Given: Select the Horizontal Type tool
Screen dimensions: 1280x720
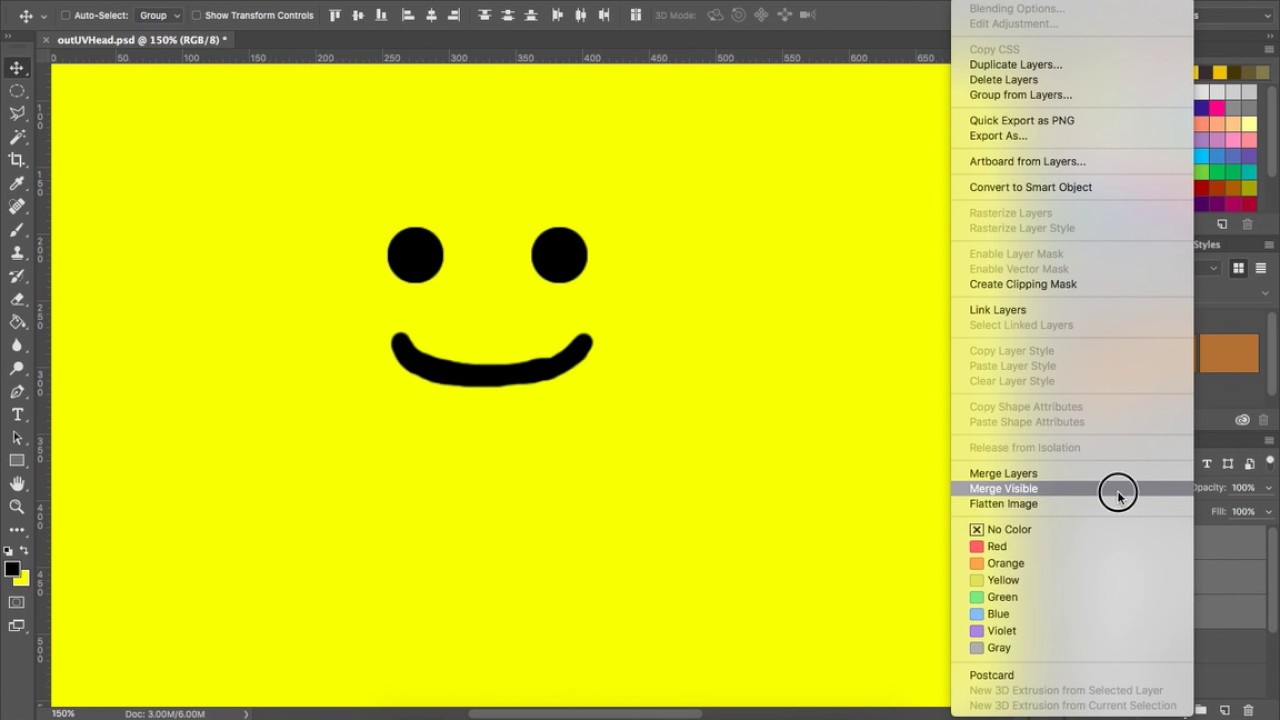Looking at the screenshot, I should tap(17, 415).
